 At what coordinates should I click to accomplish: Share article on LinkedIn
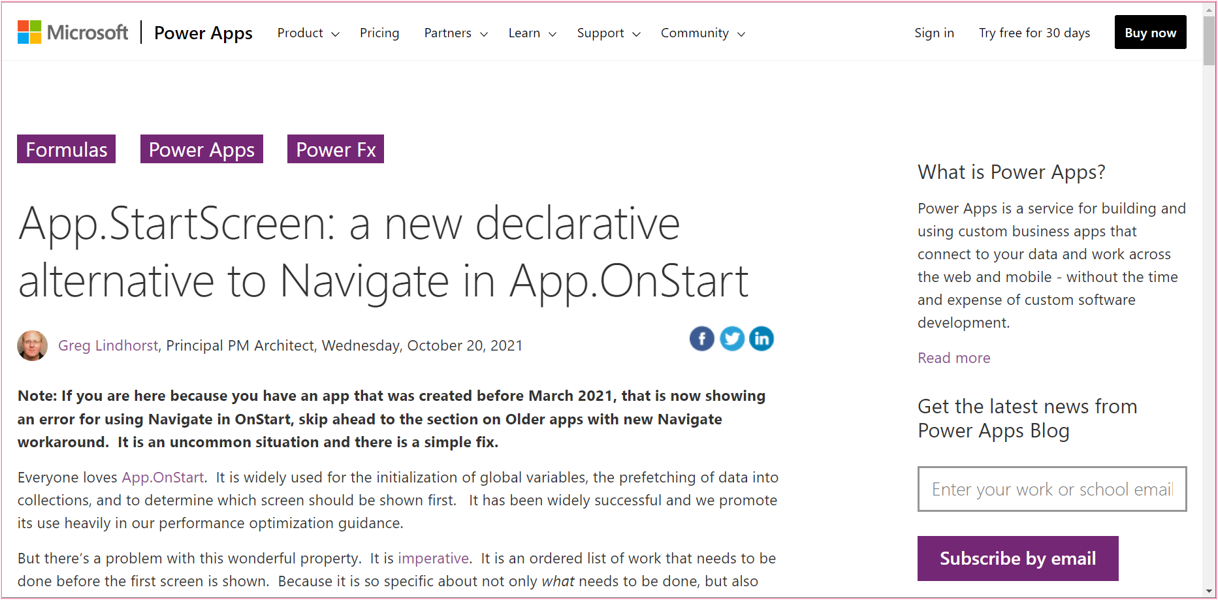click(761, 339)
